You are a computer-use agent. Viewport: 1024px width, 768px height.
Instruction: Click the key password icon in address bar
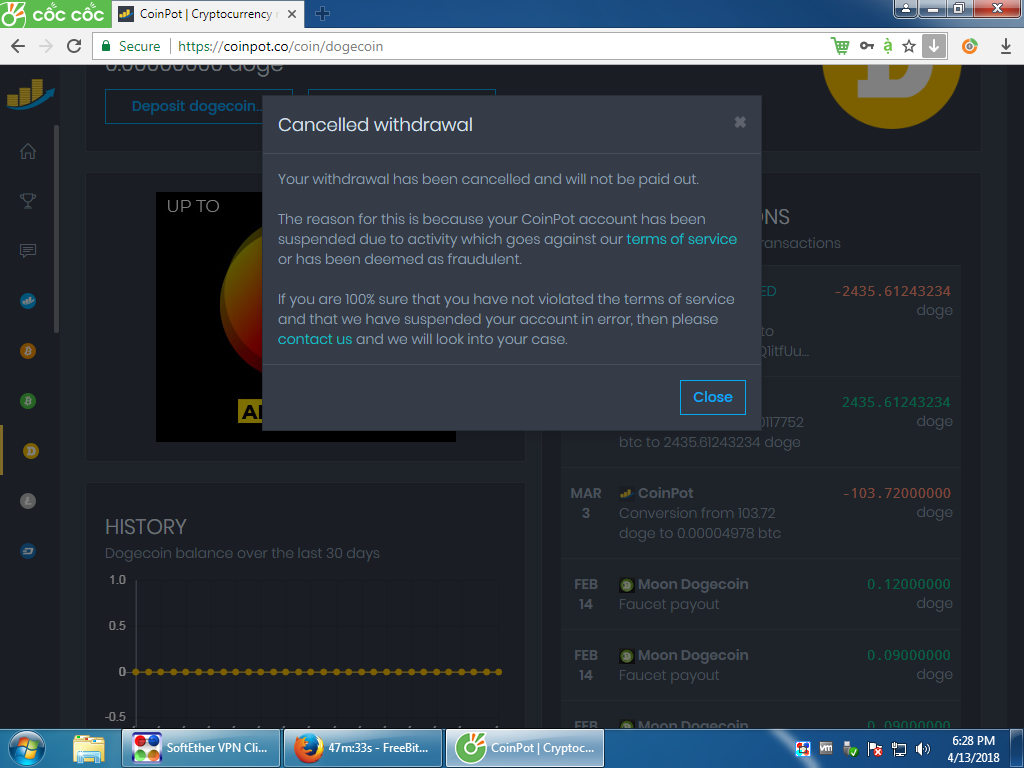tap(867, 46)
